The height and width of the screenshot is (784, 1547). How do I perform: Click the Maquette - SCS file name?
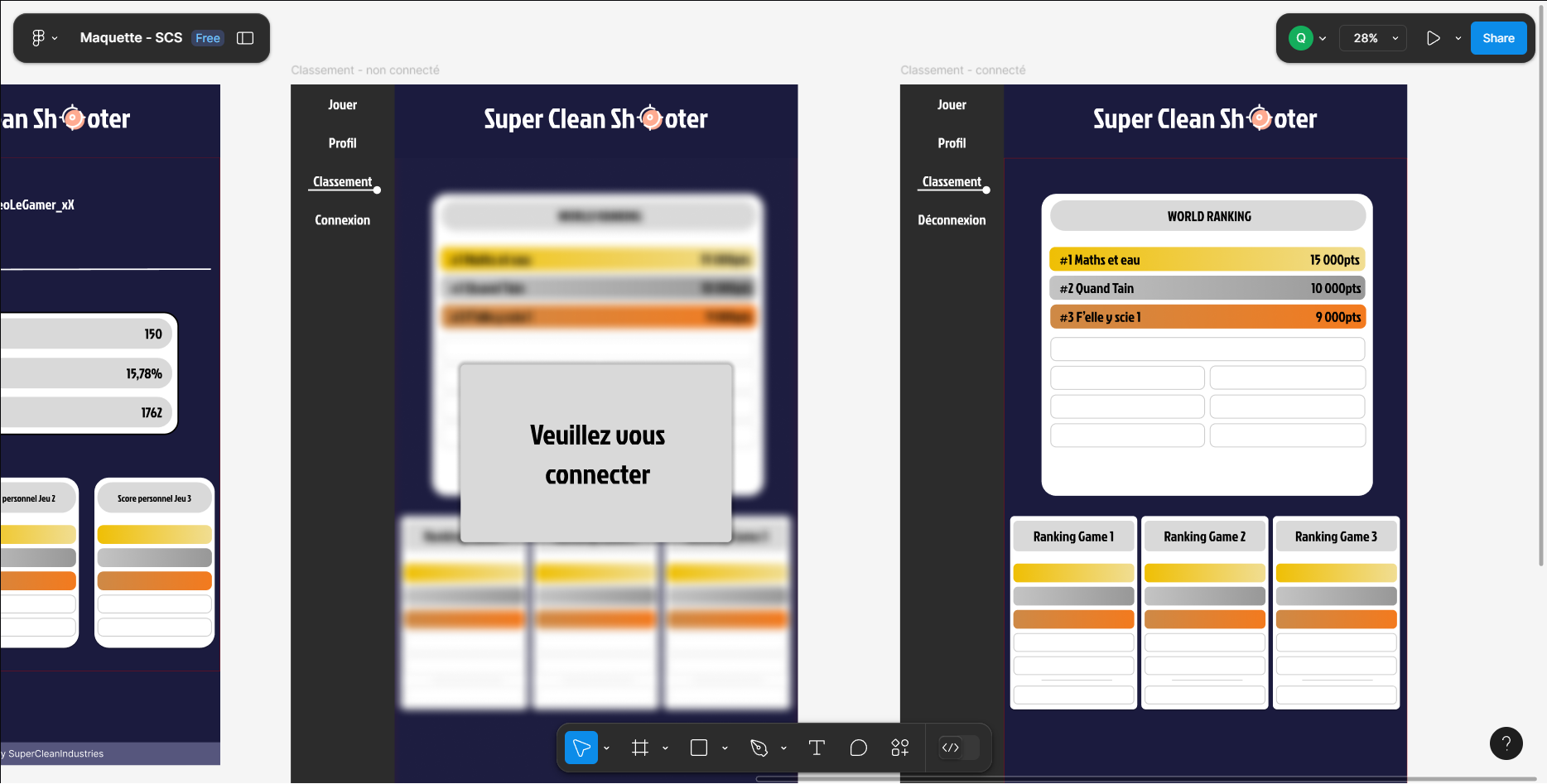[131, 38]
